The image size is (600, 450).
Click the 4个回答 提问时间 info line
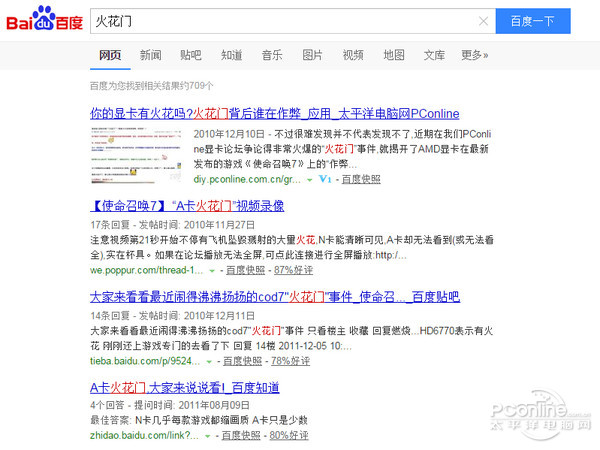click(170, 405)
